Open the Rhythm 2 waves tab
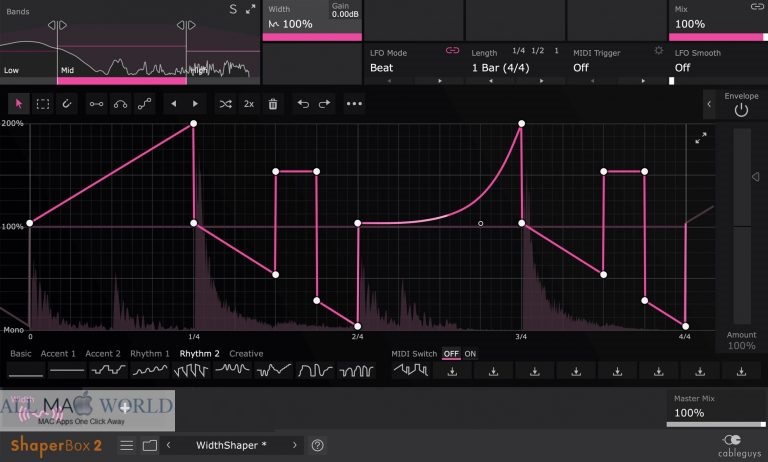Screen dimensions: 768x462 coord(199,354)
